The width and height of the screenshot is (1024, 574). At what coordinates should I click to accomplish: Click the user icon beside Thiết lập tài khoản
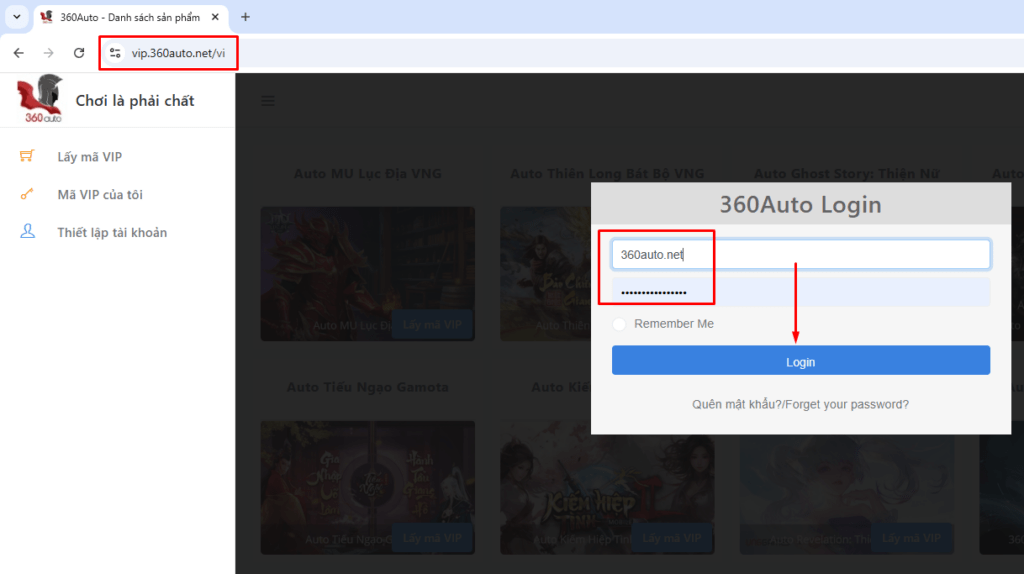27,232
